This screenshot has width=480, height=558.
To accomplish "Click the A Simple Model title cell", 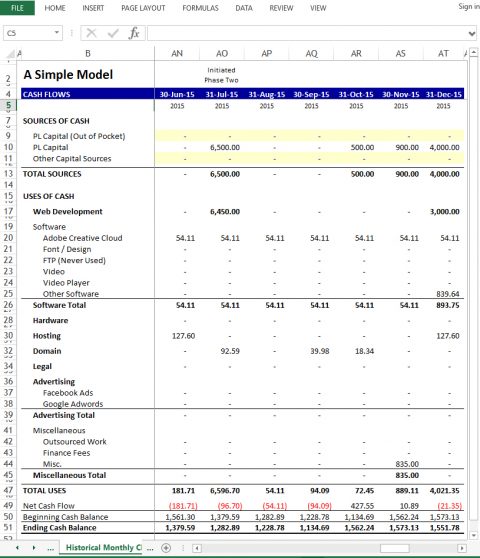I will 68,74.
